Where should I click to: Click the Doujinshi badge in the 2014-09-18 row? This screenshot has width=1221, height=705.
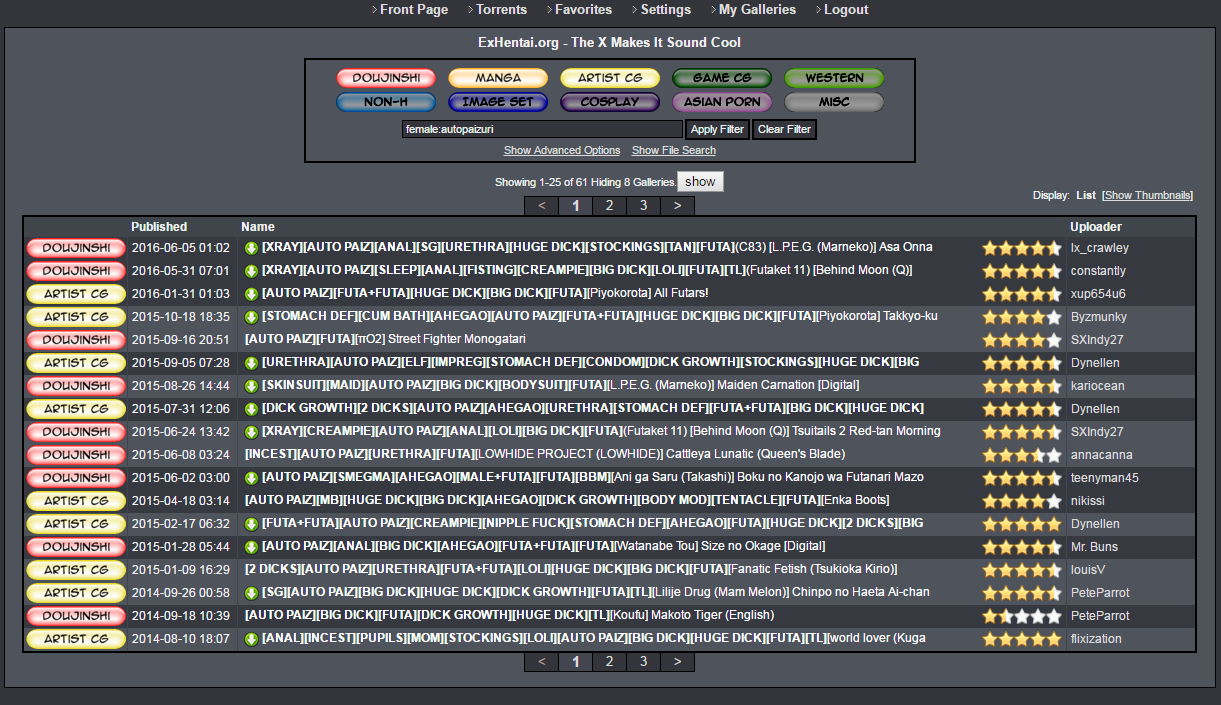click(x=76, y=616)
